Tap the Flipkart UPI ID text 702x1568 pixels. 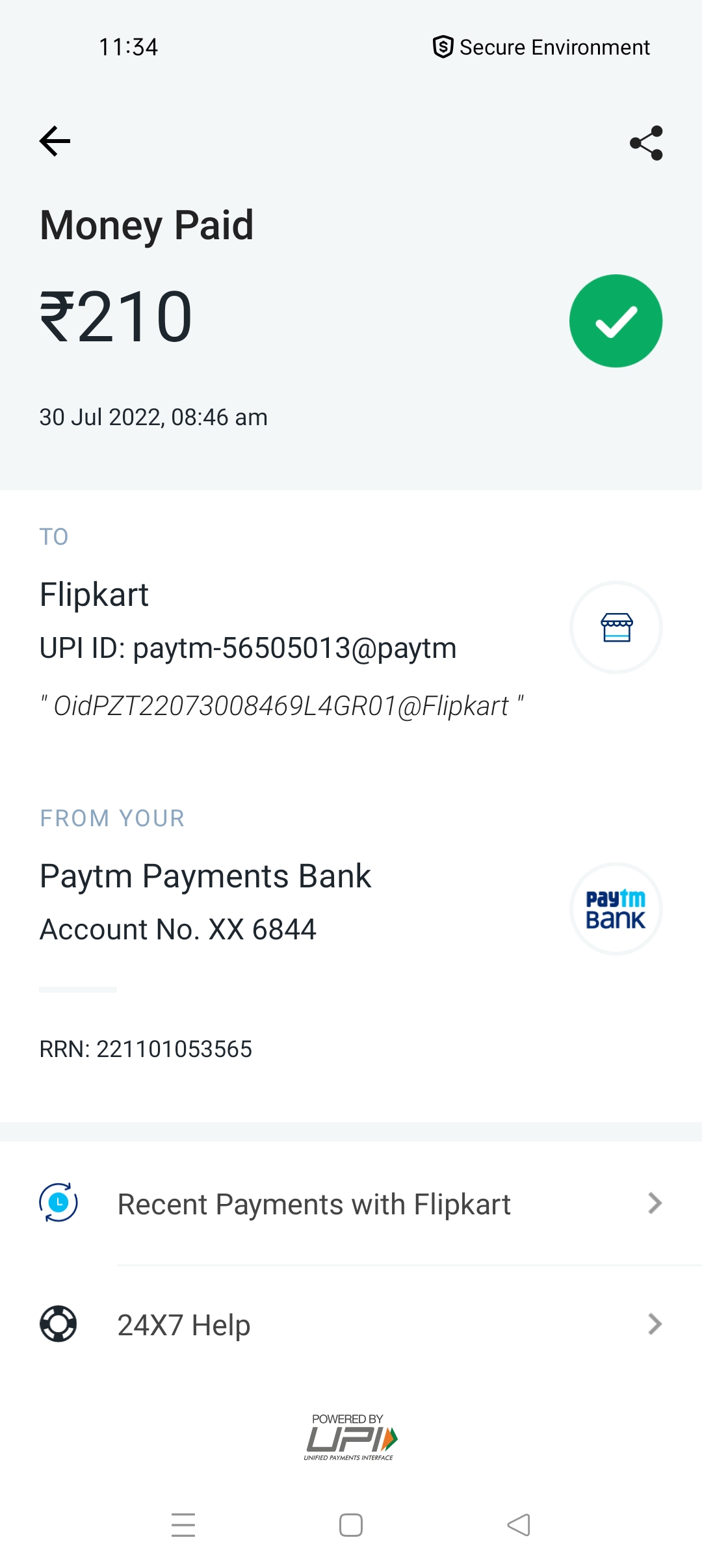click(248, 648)
